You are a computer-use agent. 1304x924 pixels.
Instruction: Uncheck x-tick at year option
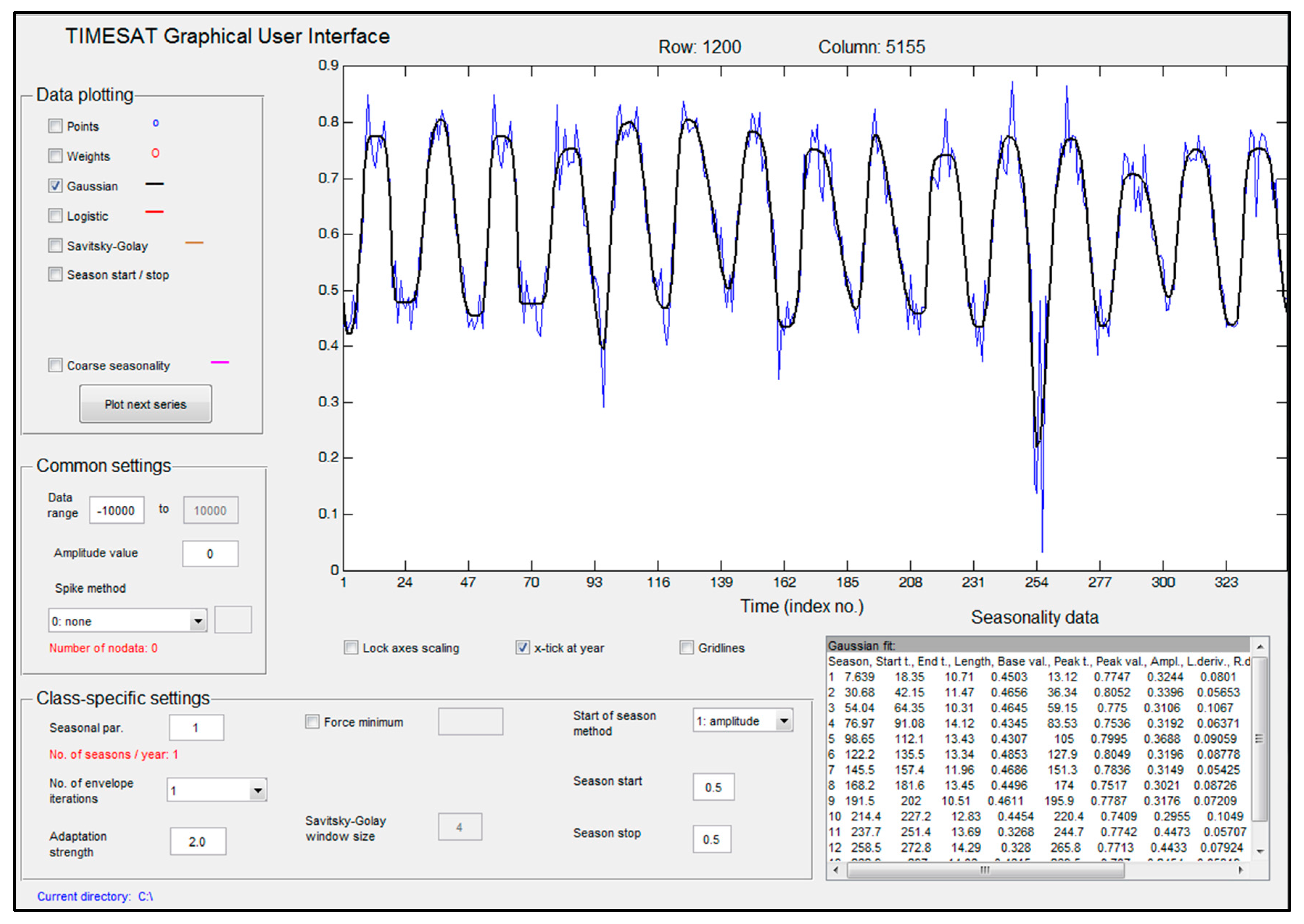coord(522,647)
